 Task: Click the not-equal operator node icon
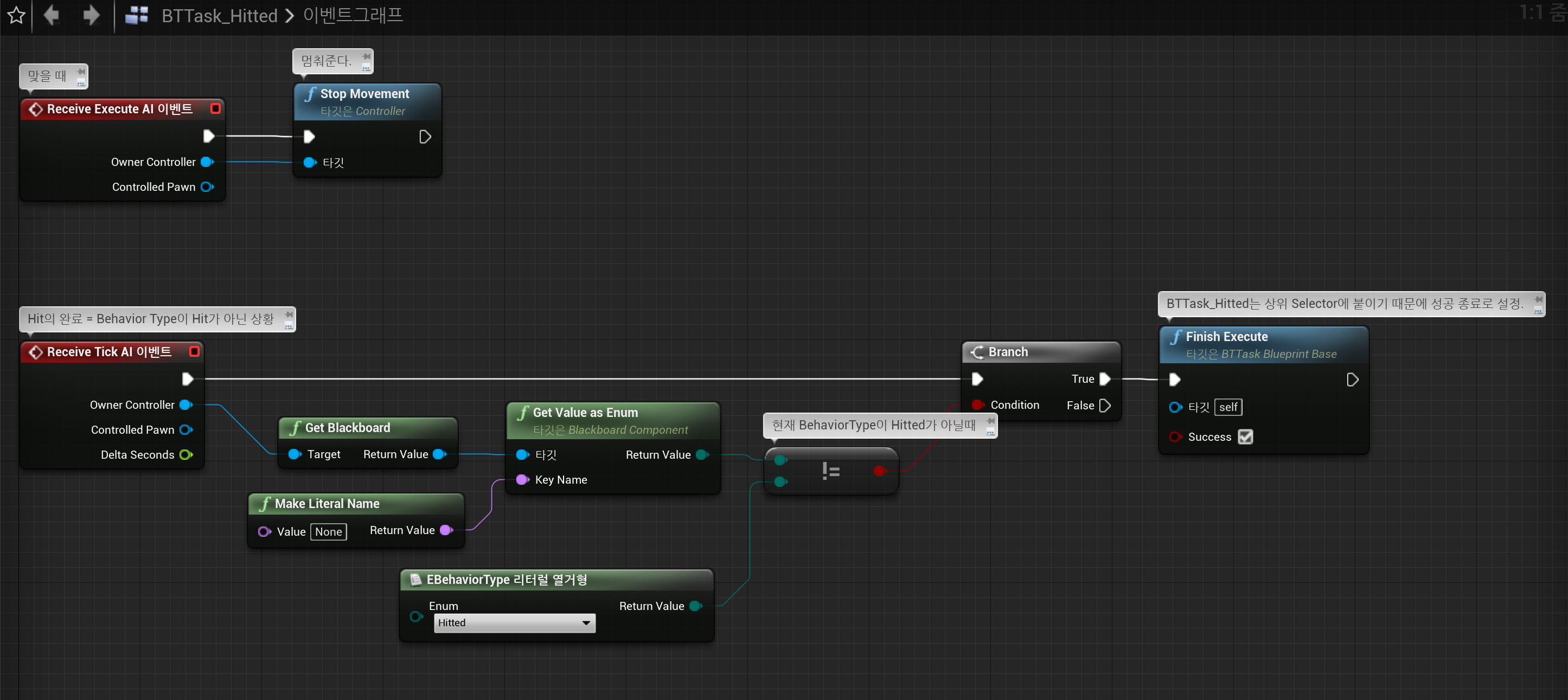coord(830,471)
